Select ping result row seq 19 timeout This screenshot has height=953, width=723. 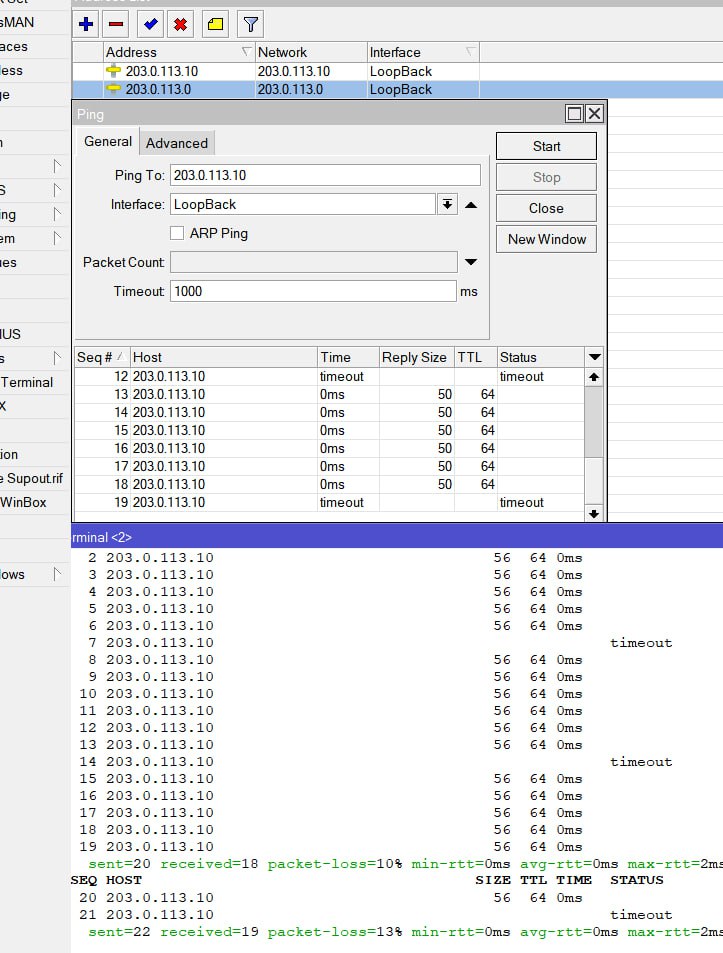point(329,503)
